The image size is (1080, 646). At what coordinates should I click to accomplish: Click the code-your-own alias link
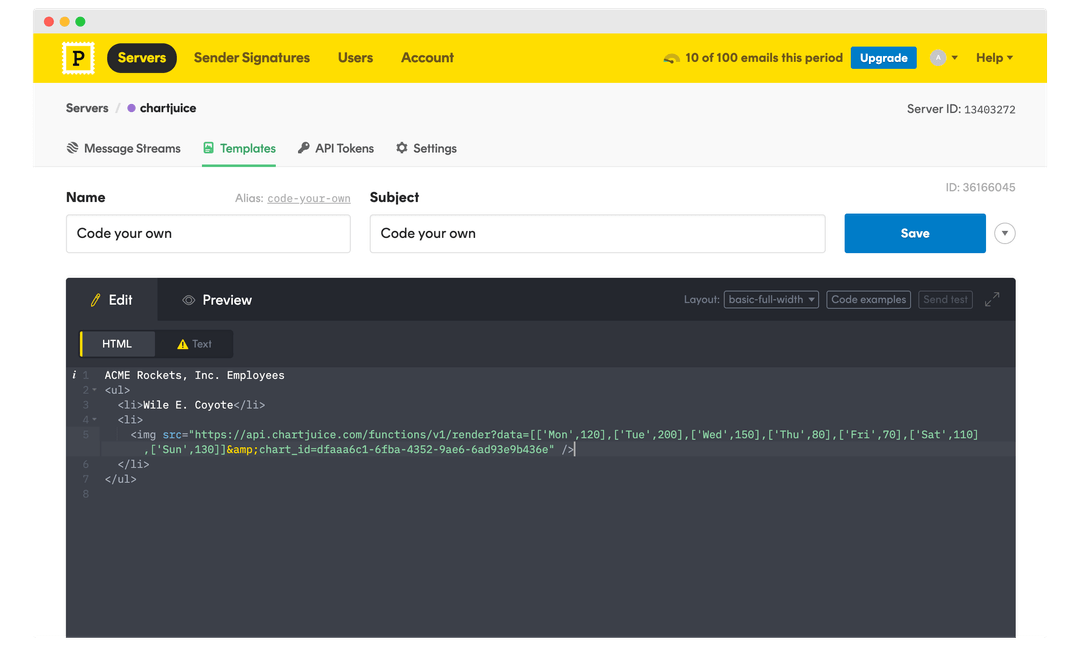click(309, 198)
